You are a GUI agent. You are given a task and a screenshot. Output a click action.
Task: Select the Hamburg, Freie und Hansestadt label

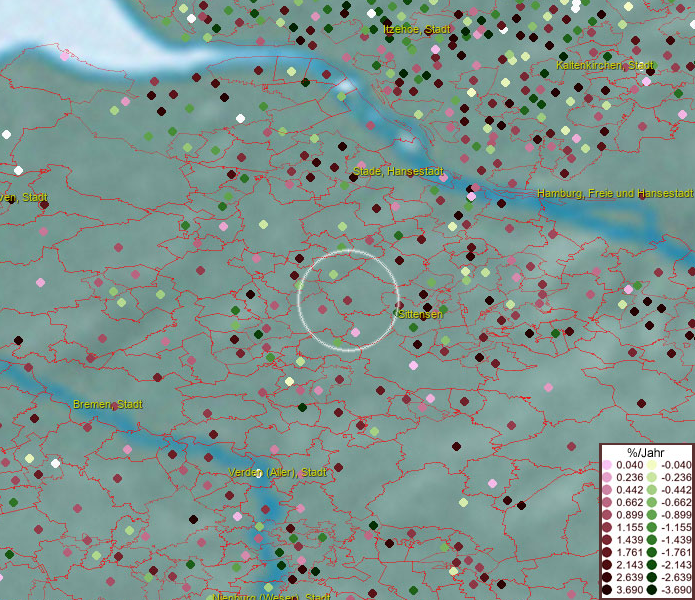pyautogui.click(x=614, y=193)
